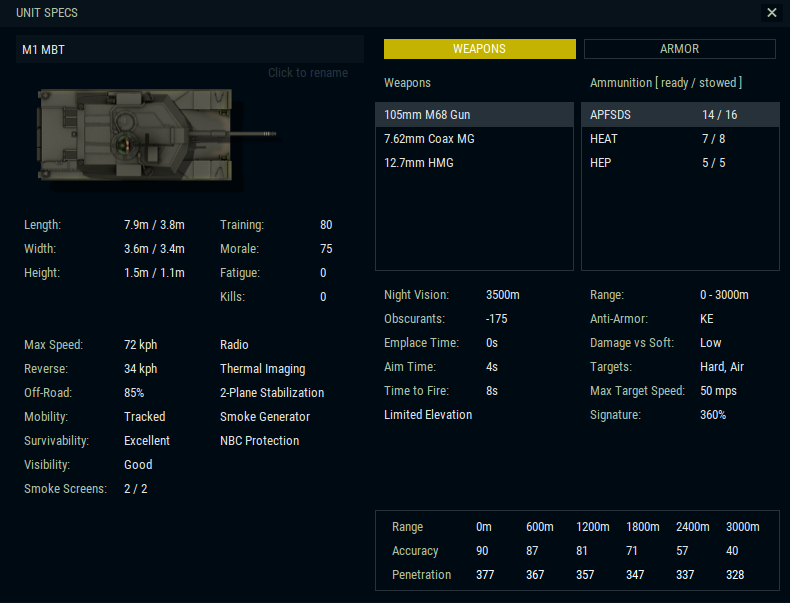Select the 7.62mm Coax MG weapon

[x=474, y=139]
